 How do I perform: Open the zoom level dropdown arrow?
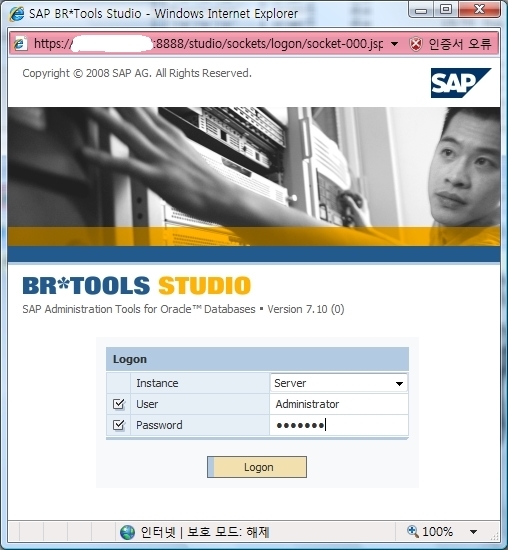473,532
